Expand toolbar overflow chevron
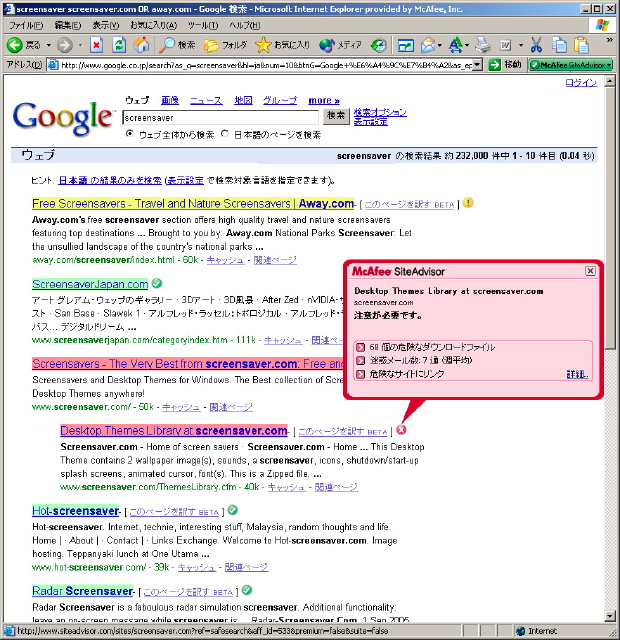620x640 pixels. click(609, 40)
